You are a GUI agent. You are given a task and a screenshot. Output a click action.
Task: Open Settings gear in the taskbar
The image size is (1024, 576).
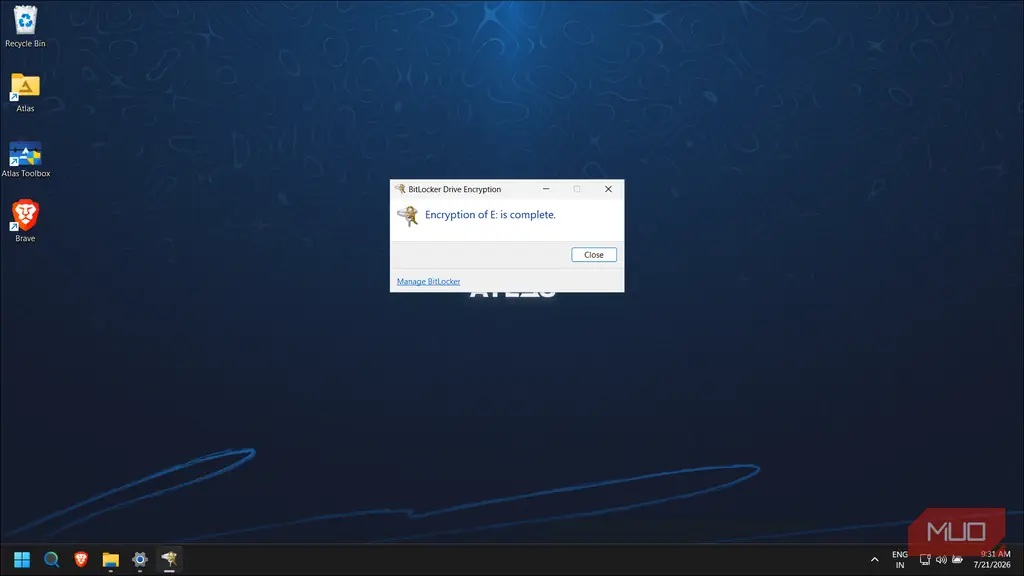pos(140,560)
